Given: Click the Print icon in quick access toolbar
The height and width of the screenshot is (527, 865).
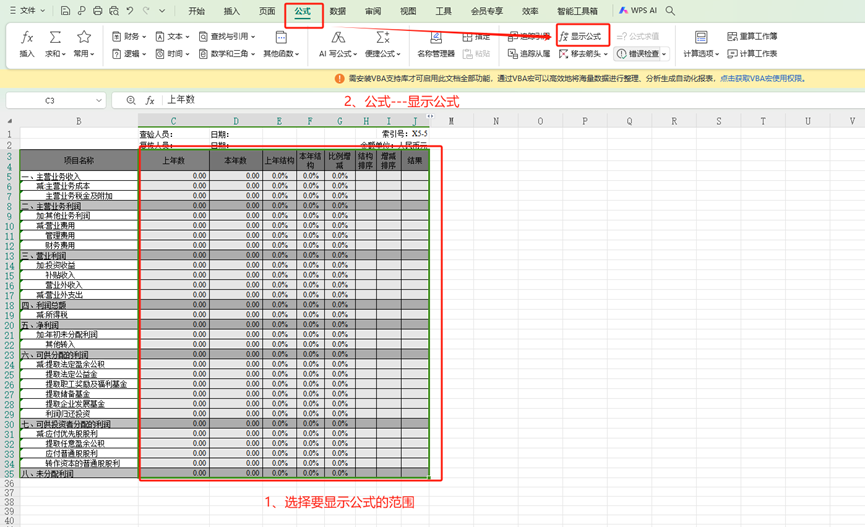Looking at the screenshot, I should click(98, 10).
